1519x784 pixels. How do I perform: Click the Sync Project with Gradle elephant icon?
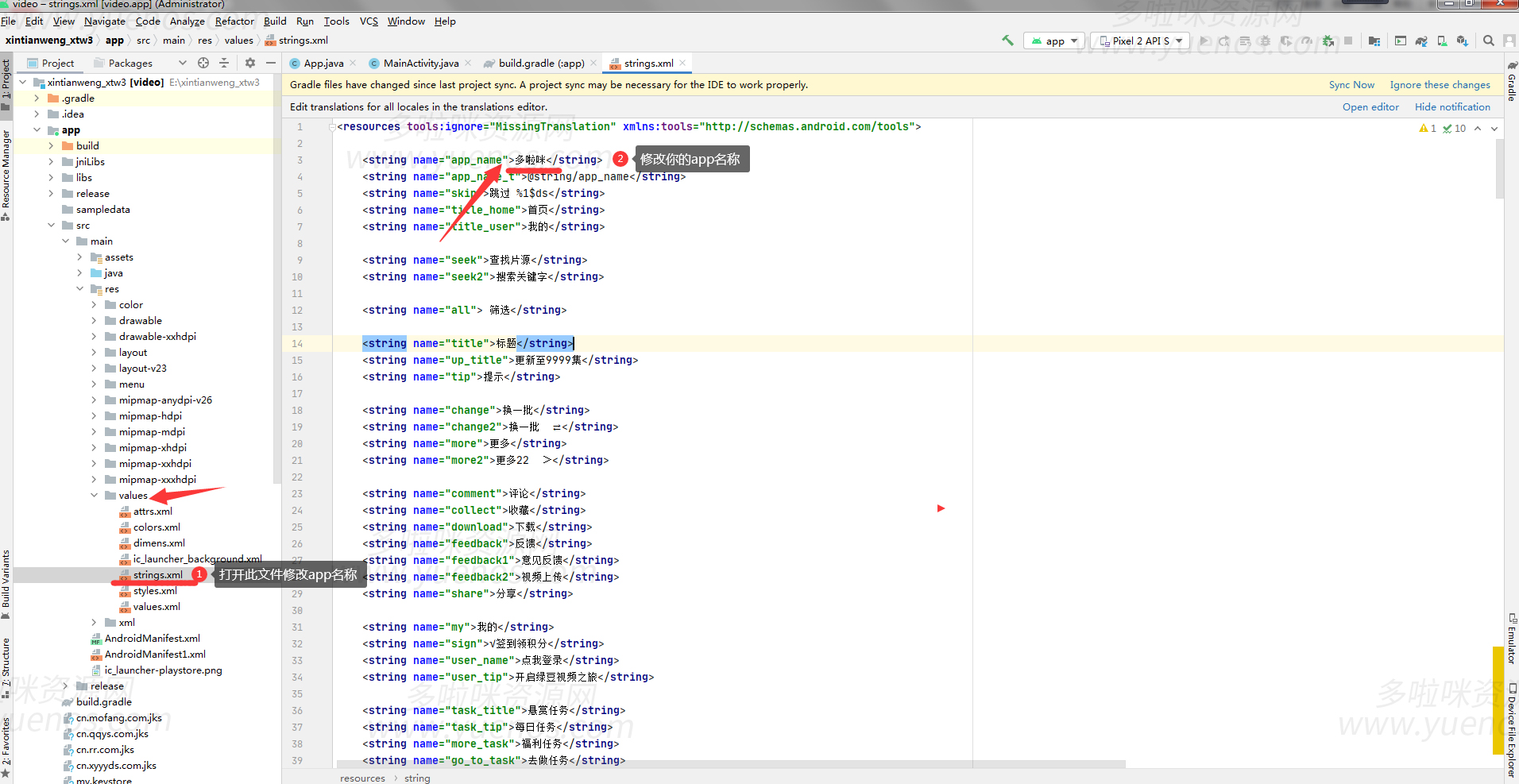1421,41
